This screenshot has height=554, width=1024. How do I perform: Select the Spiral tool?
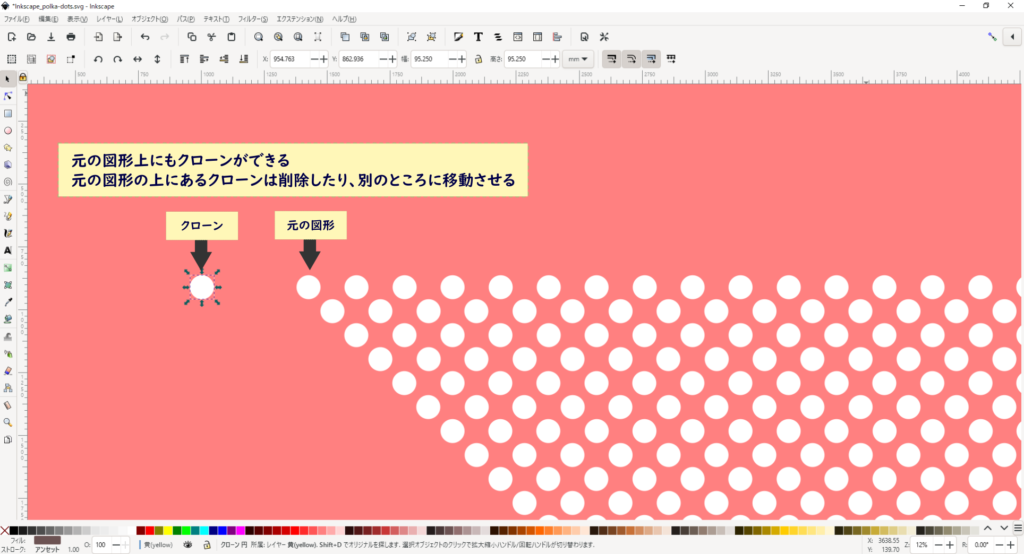point(8,182)
